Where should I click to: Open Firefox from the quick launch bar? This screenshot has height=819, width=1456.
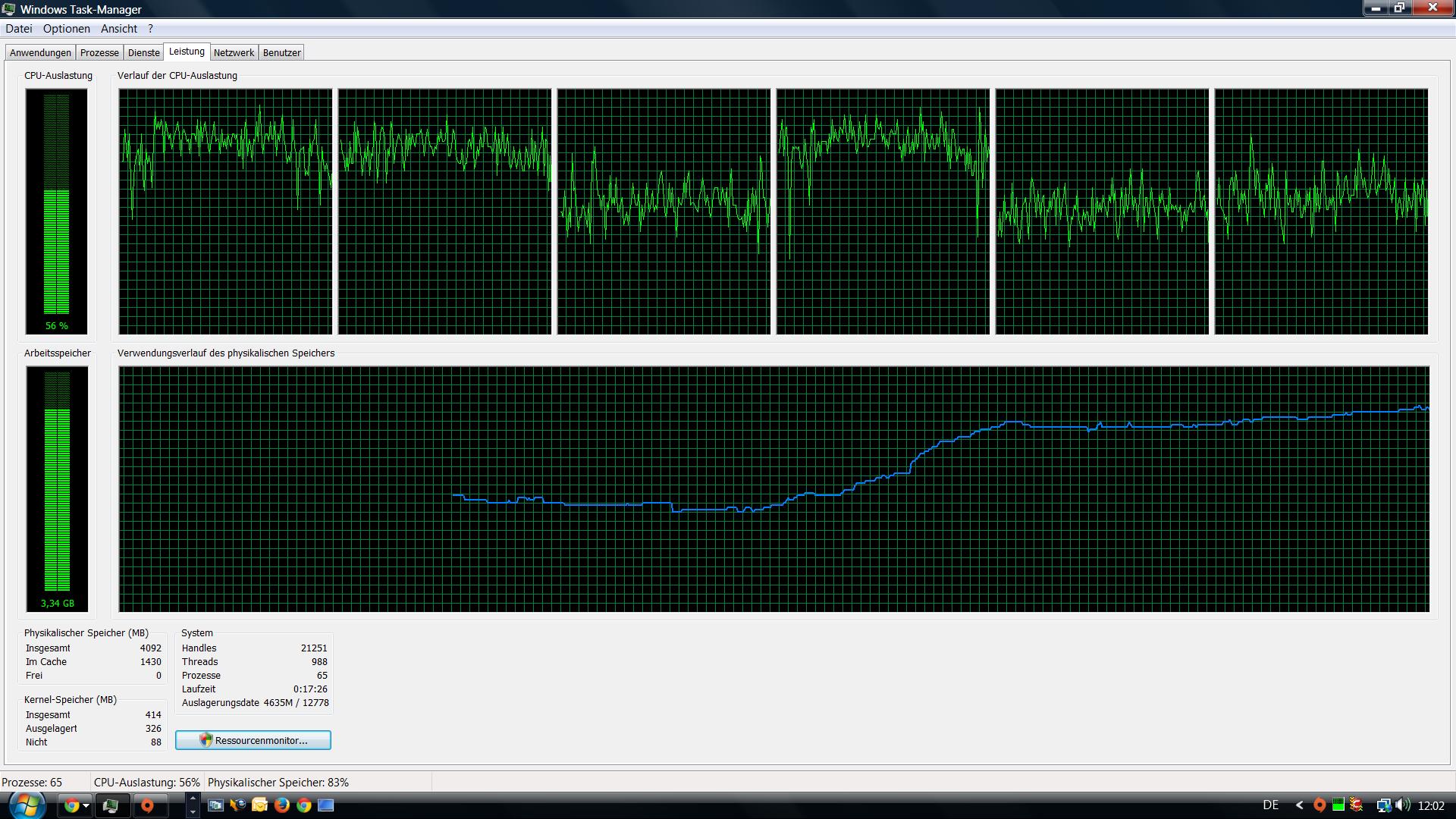(282, 805)
